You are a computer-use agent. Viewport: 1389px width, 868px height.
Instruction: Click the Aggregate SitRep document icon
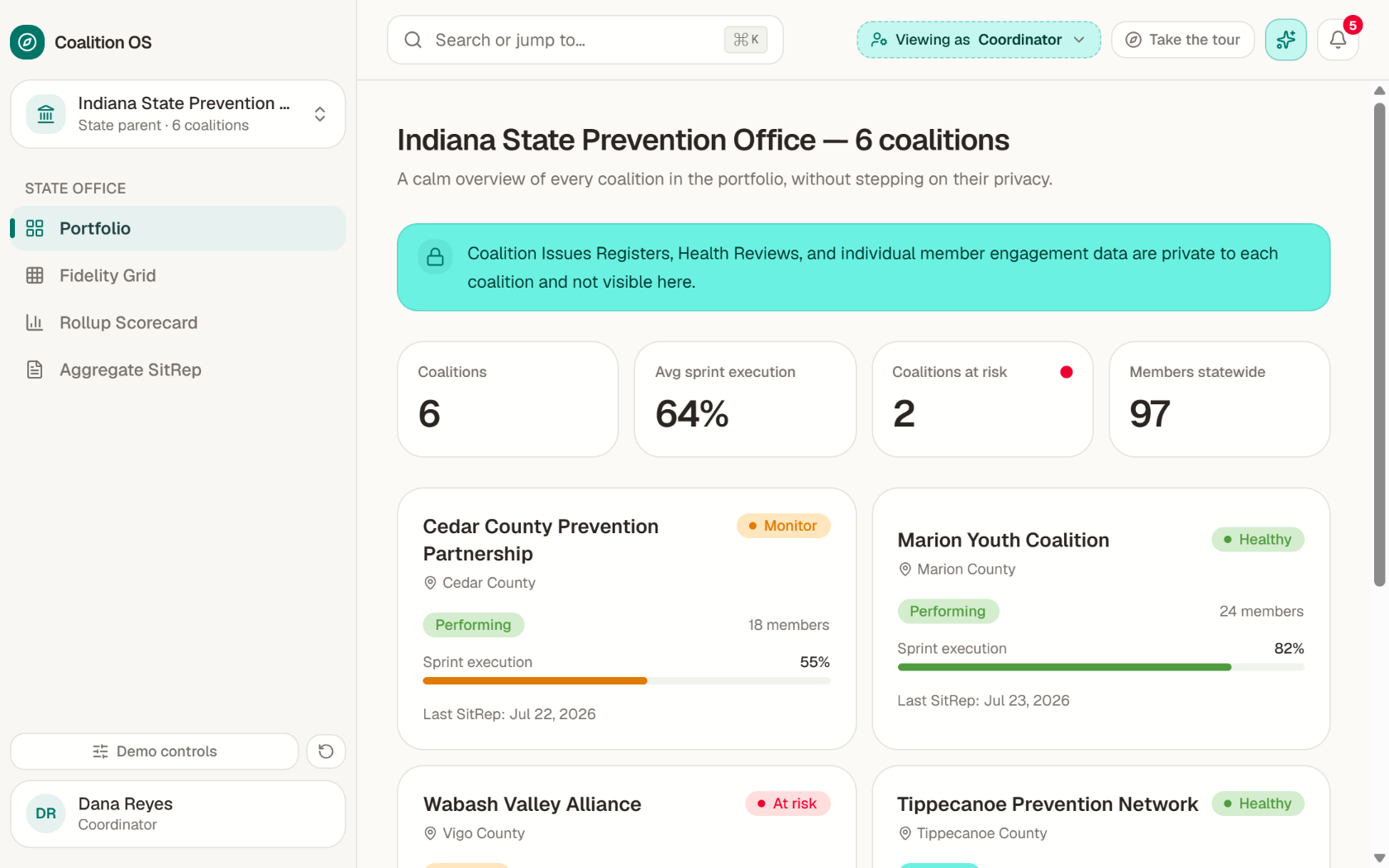[x=35, y=370]
